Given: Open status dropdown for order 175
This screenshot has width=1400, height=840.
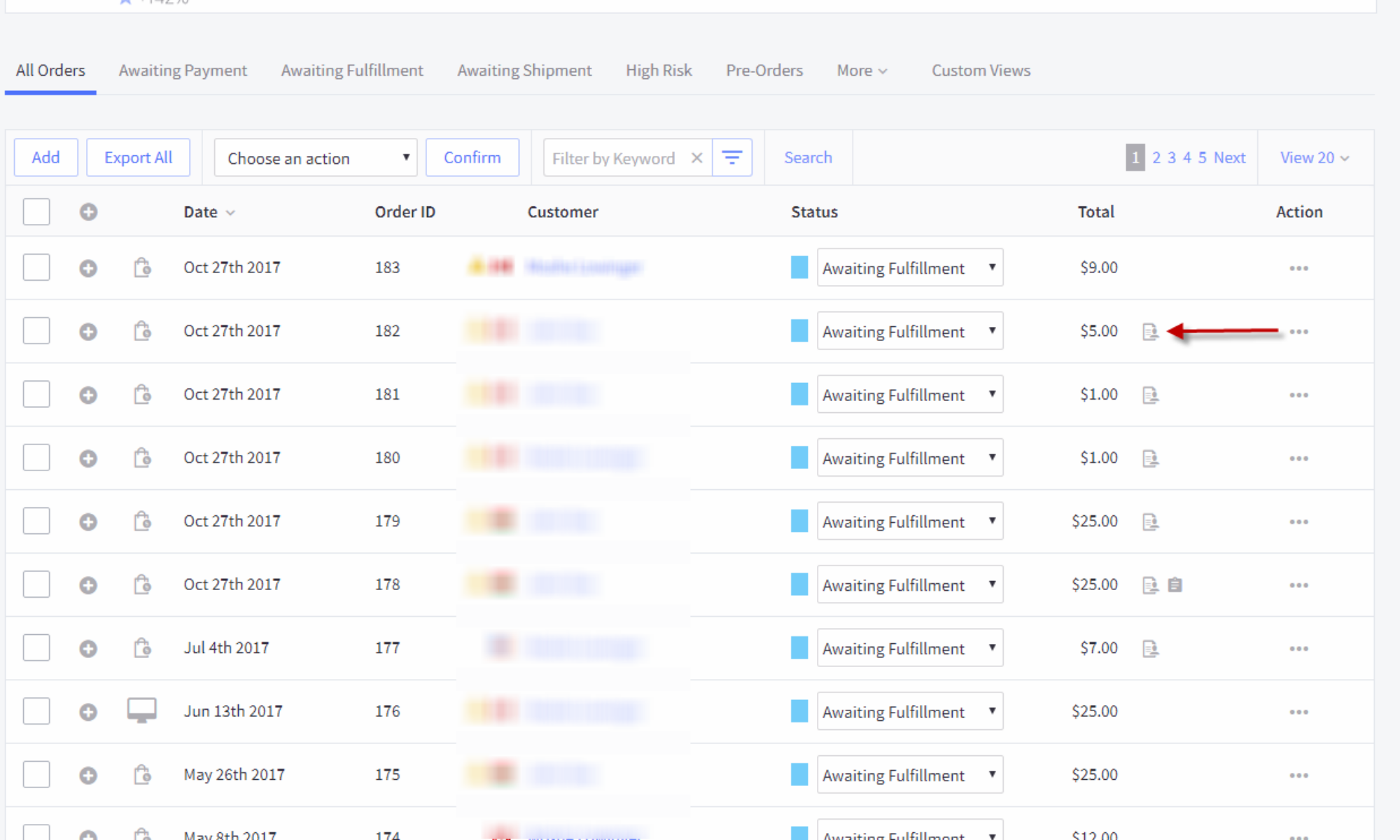Looking at the screenshot, I should 909,774.
